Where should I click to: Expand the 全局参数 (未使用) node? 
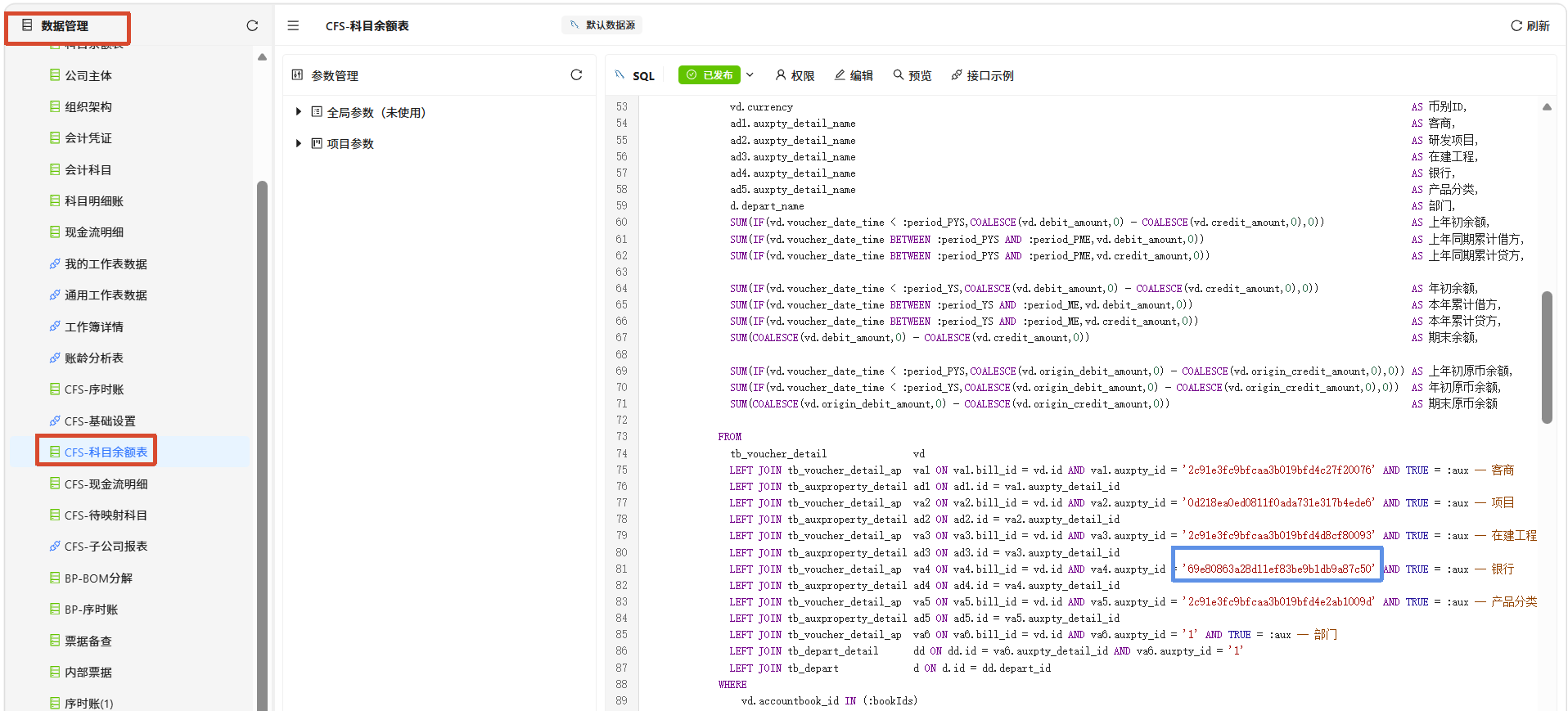(x=299, y=112)
